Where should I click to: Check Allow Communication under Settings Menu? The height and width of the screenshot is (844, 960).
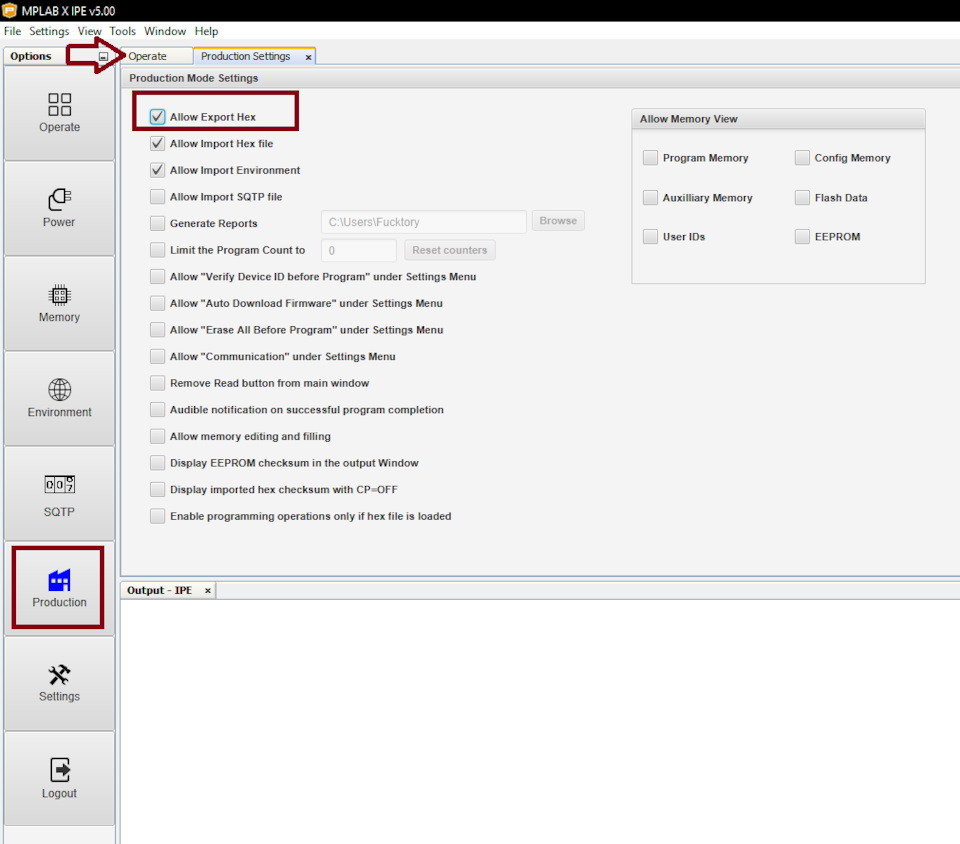(x=157, y=356)
